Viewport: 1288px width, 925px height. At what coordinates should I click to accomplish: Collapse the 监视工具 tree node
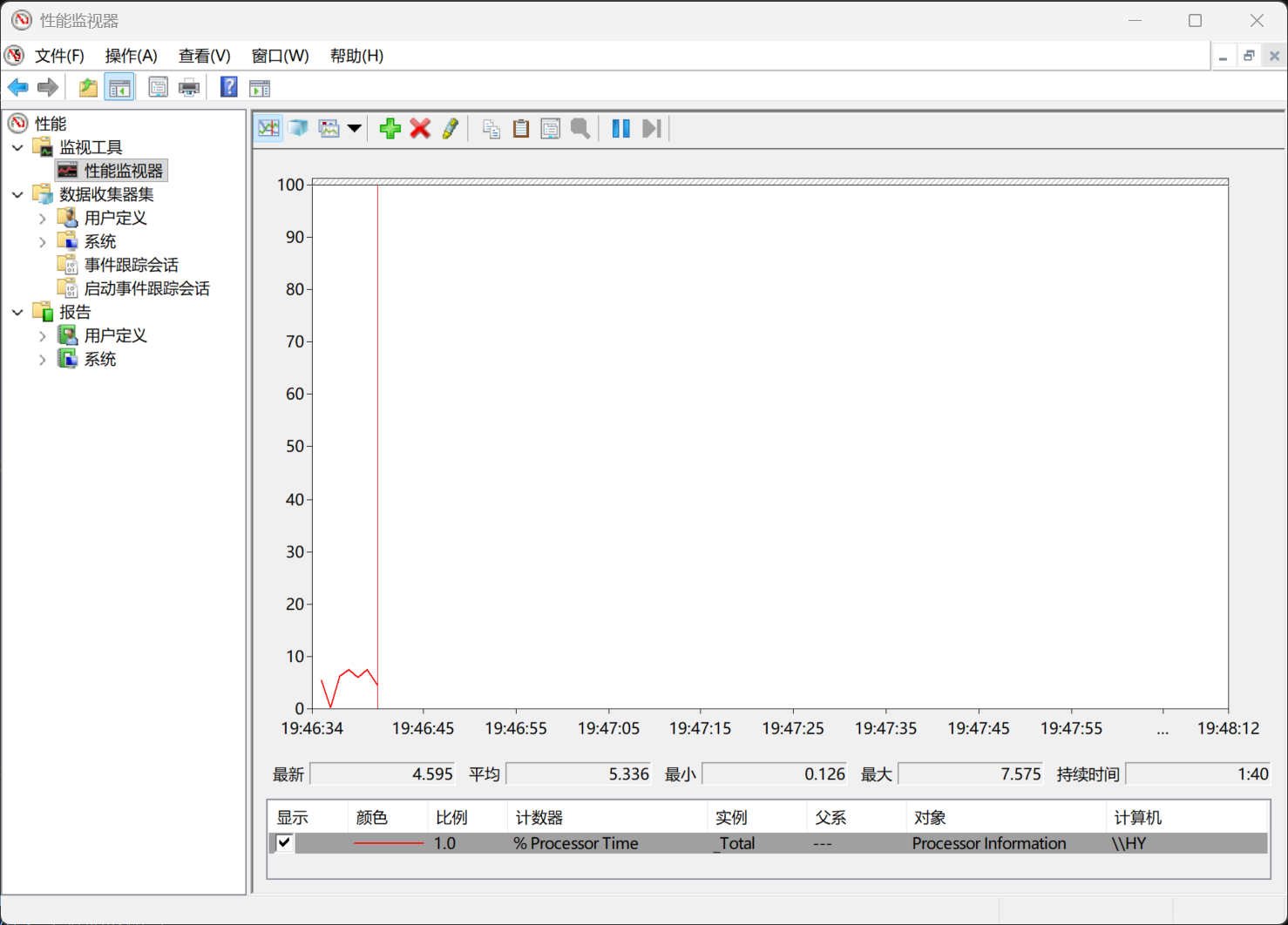click(17, 148)
